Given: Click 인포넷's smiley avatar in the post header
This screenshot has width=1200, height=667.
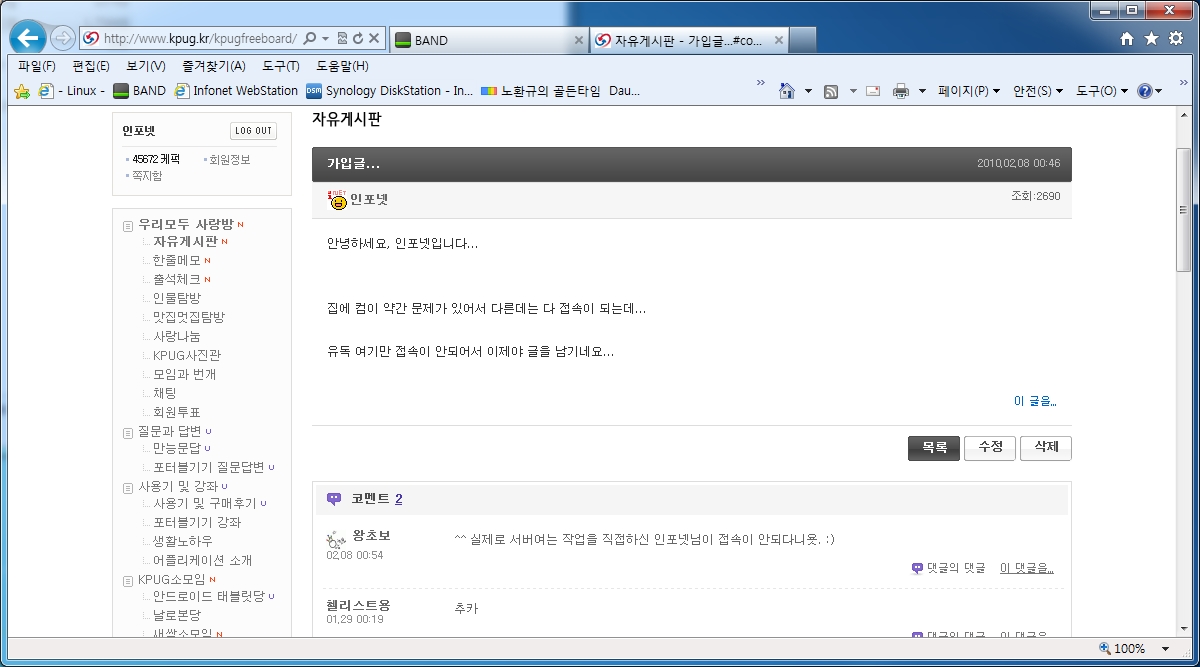Looking at the screenshot, I should click(337, 199).
